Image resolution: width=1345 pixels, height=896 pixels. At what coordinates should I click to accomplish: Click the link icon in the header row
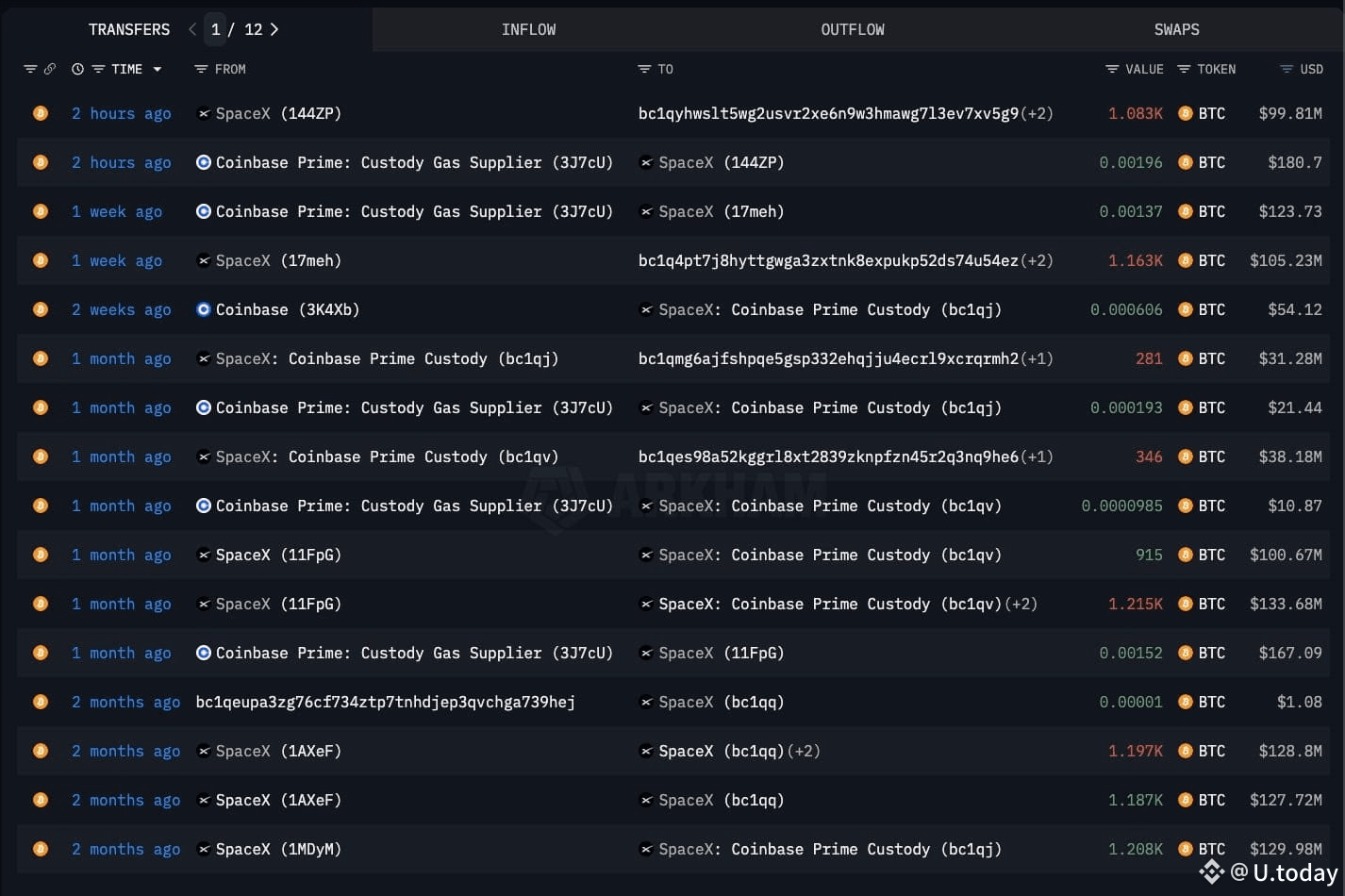tap(50, 69)
